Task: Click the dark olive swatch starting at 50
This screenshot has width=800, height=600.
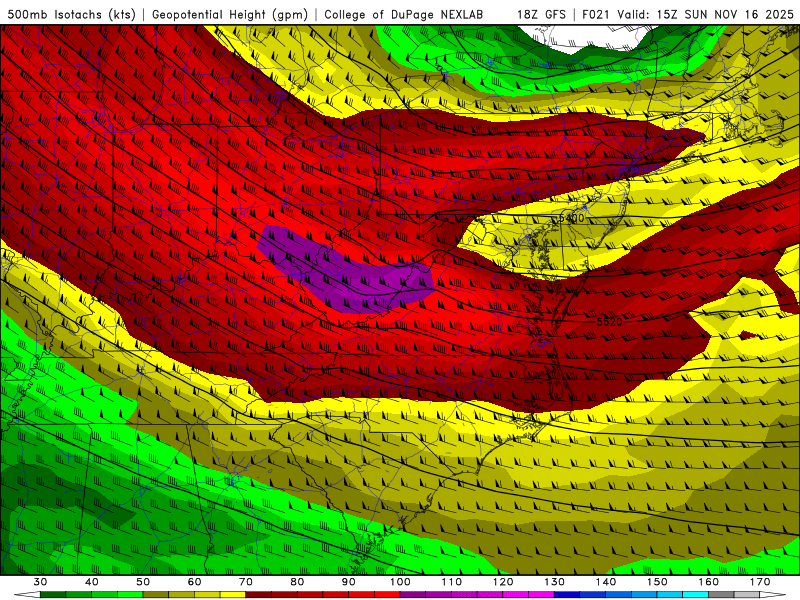Action: point(156,594)
